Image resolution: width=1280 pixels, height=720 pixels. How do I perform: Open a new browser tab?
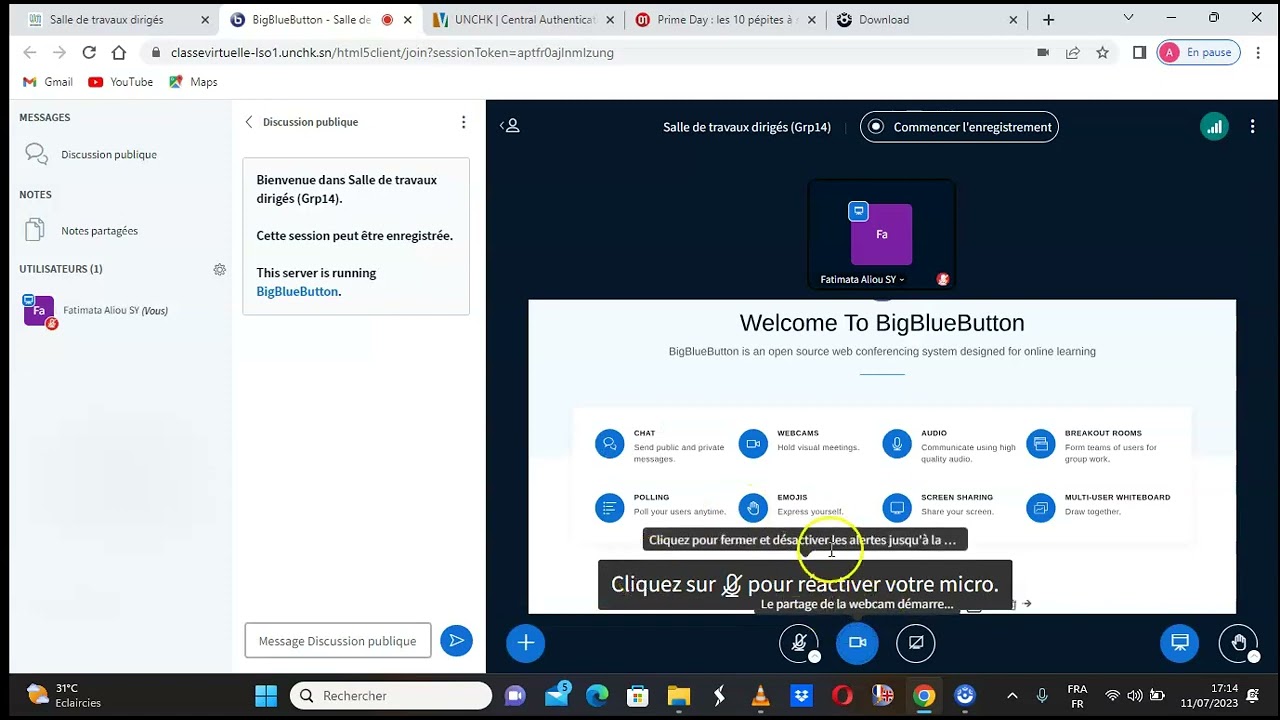click(1048, 20)
